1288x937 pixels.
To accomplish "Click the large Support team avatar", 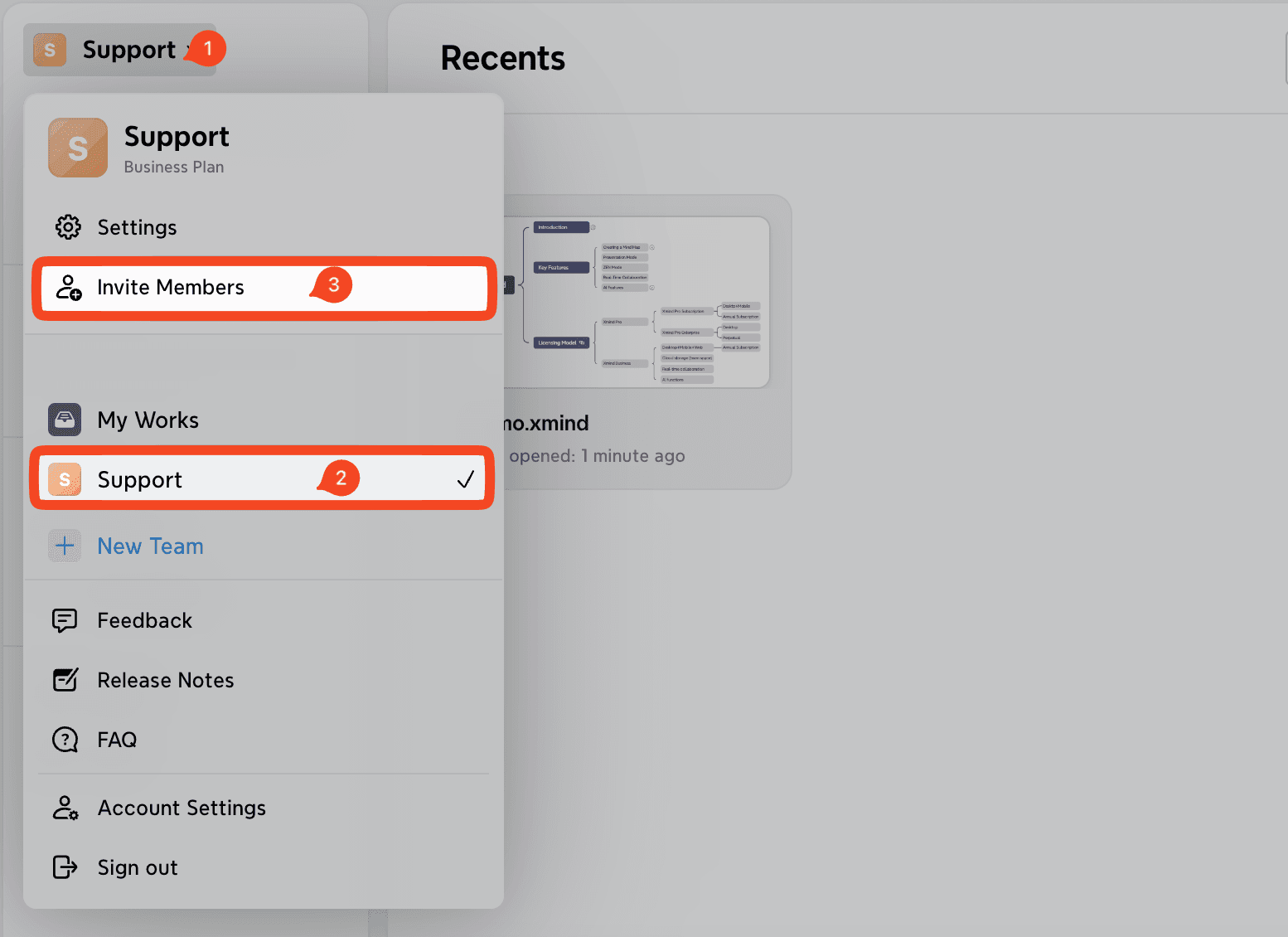I will [78, 148].
